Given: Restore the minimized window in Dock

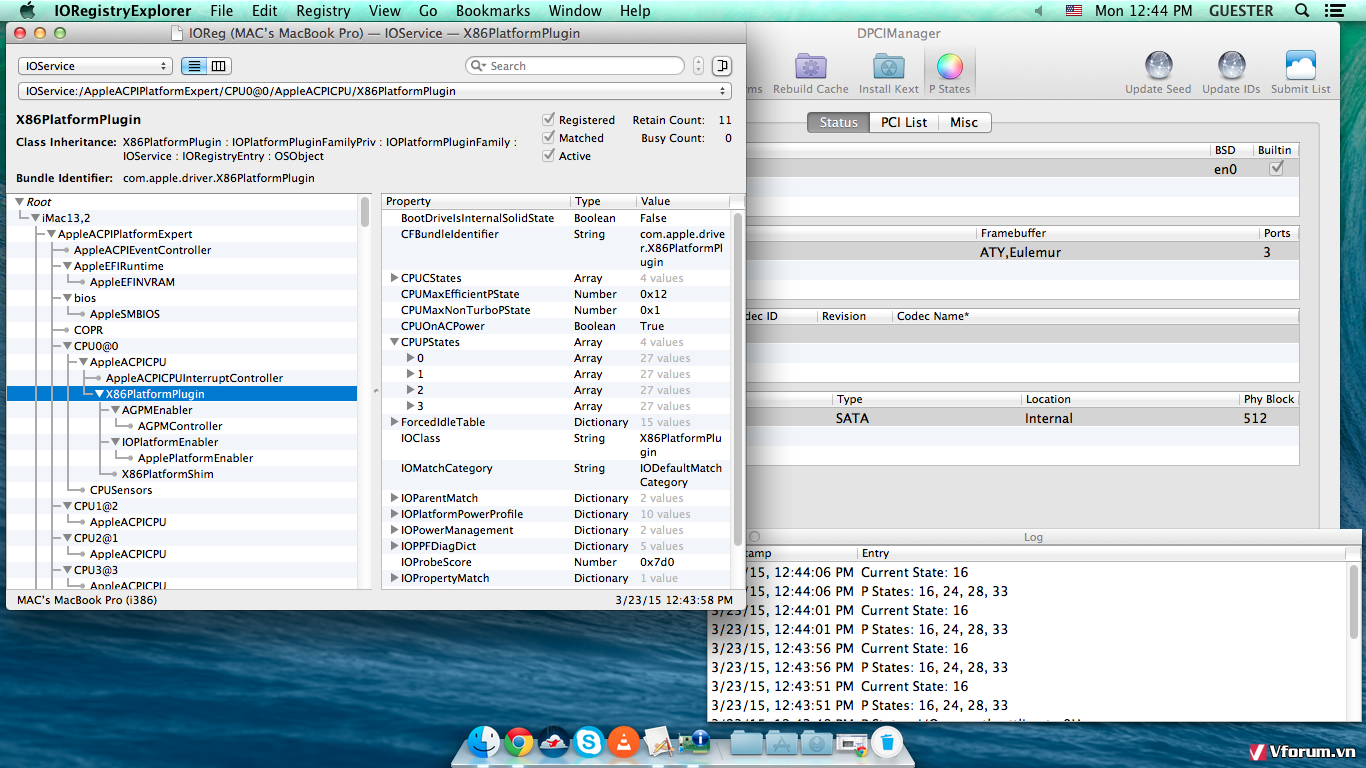Looking at the screenshot, I should (851, 743).
